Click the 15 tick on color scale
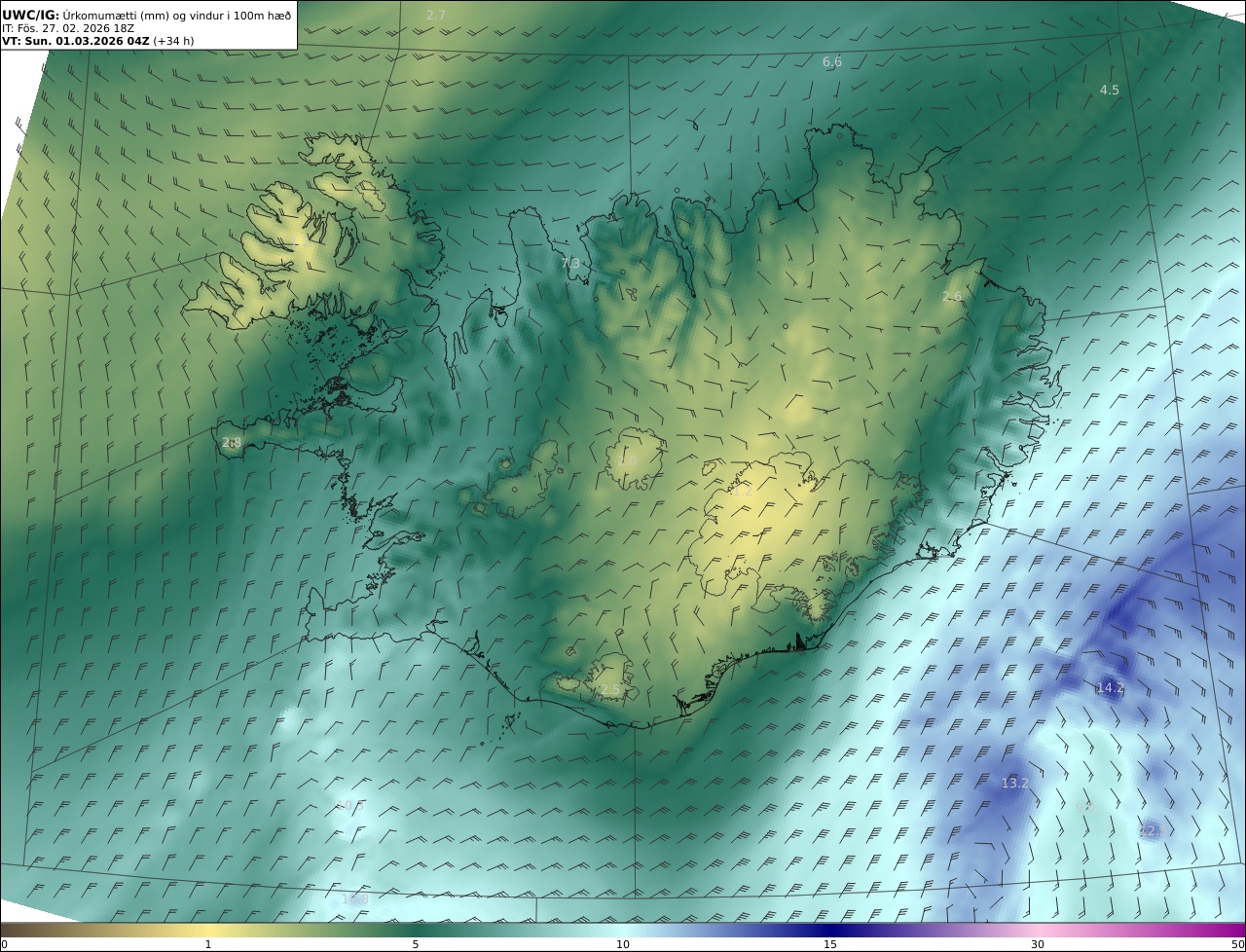This screenshot has width=1246, height=952. pos(830,945)
